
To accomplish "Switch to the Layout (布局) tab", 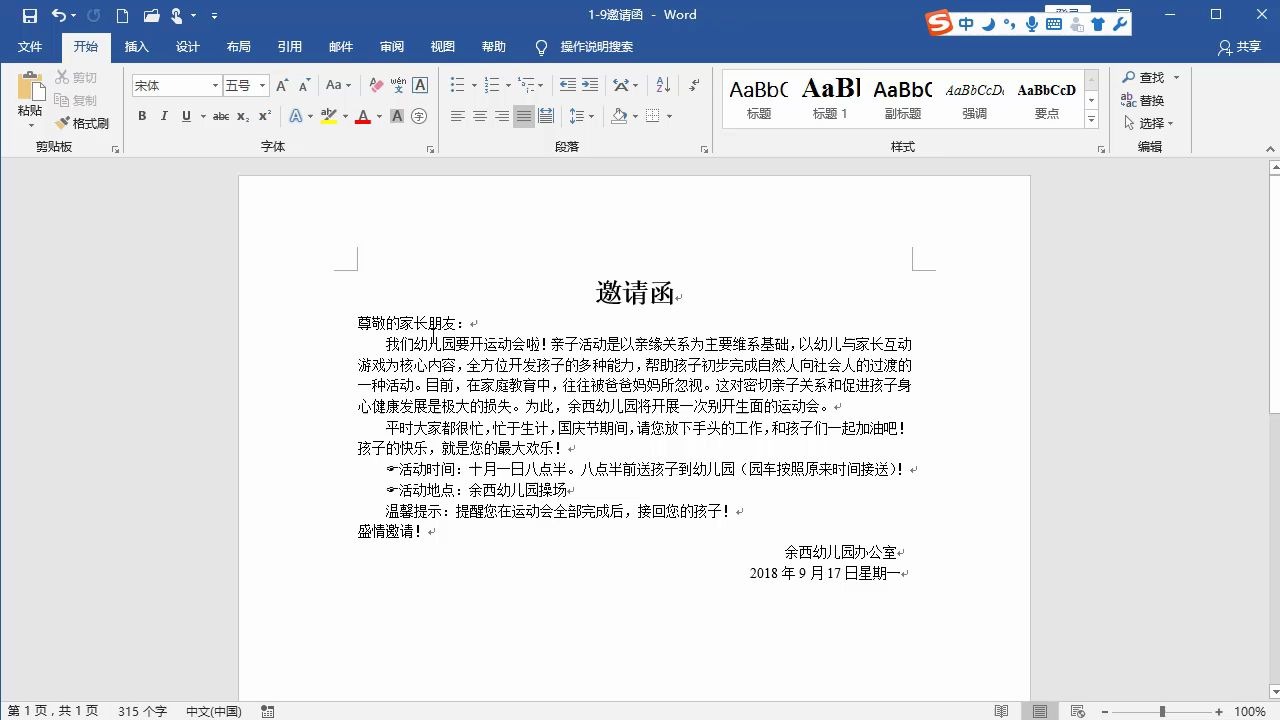I will 239,47.
